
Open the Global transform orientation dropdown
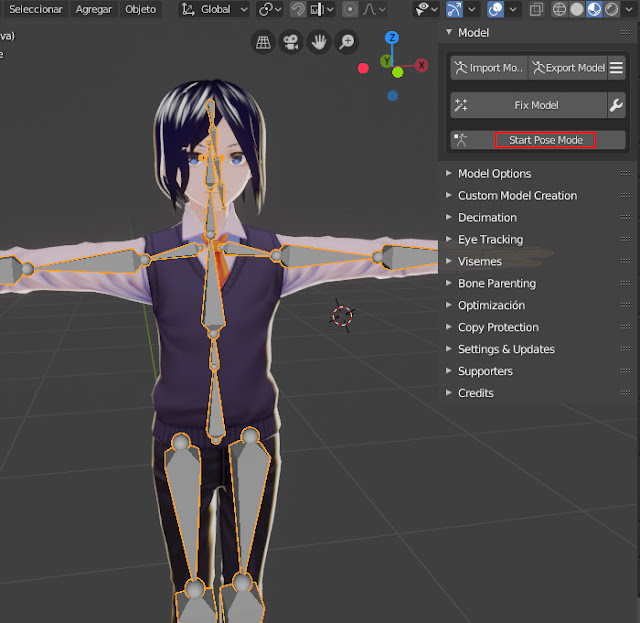tap(215, 9)
